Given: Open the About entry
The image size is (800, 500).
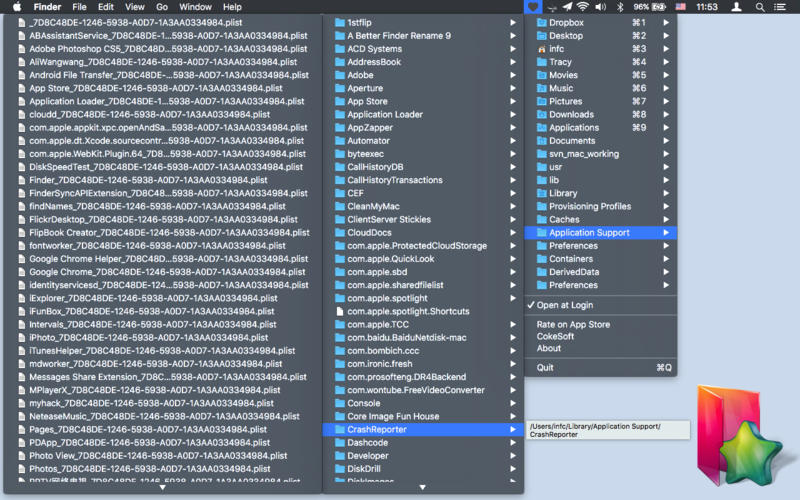Looking at the screenshot, I should [549, 348].
